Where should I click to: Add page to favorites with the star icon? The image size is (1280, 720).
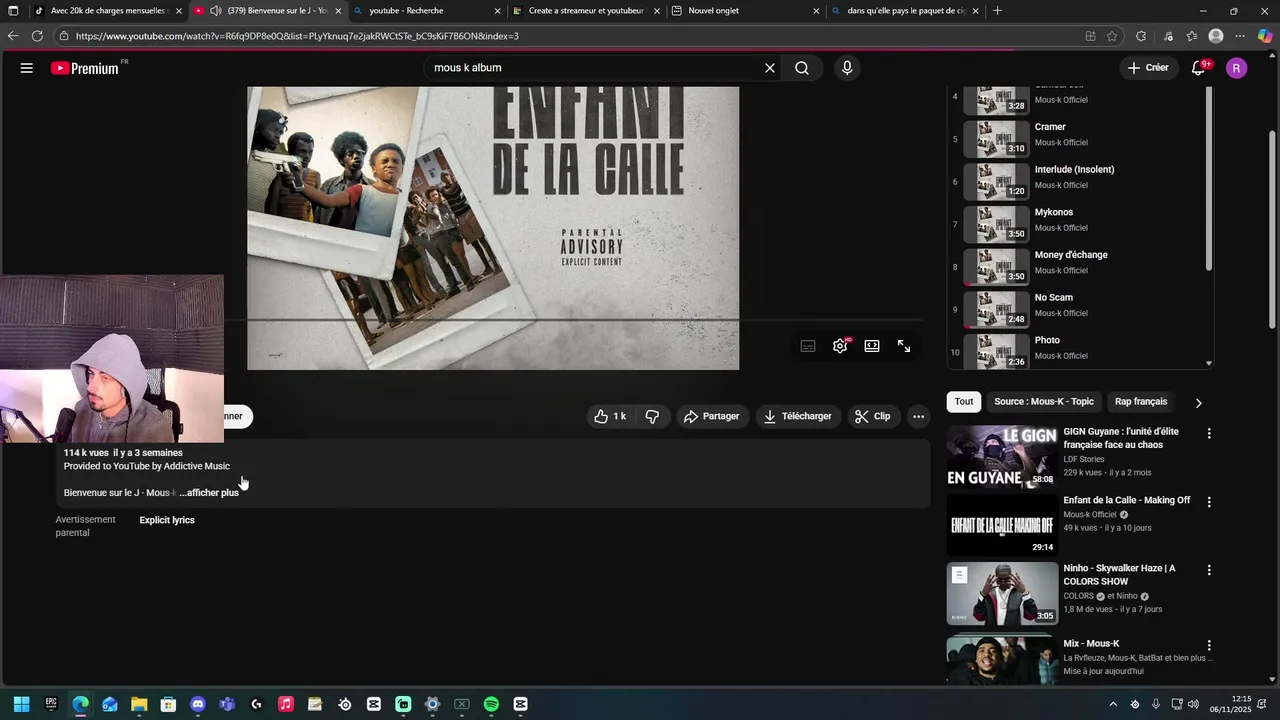click(x=1112, y=36)
